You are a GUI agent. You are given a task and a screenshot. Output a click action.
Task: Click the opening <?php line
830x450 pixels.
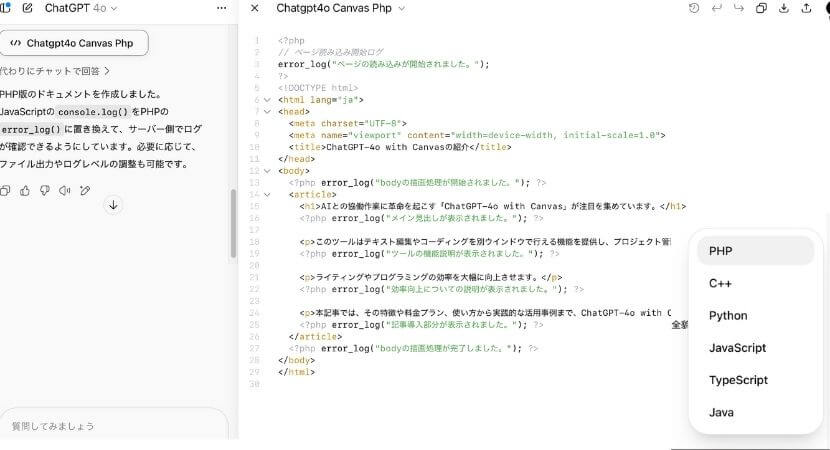pos(291,41)
